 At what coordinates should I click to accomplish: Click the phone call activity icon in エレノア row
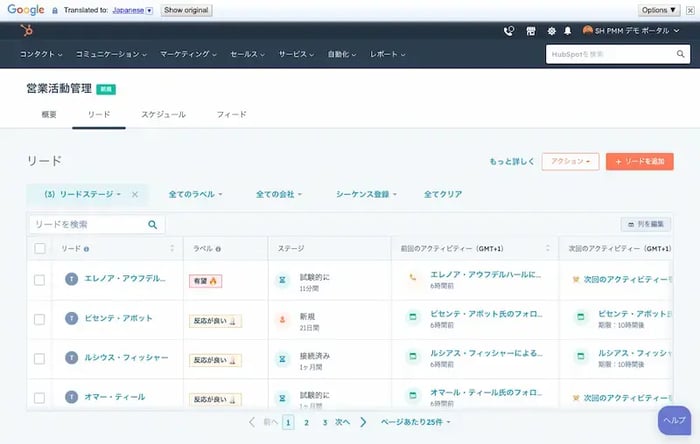coord(412,278)
